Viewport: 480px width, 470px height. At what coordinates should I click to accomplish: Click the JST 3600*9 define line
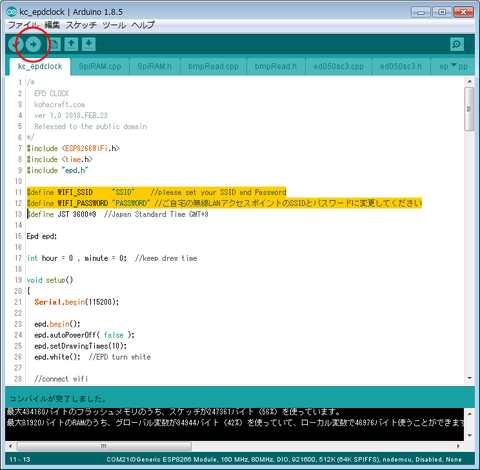(x=118, y=214)
